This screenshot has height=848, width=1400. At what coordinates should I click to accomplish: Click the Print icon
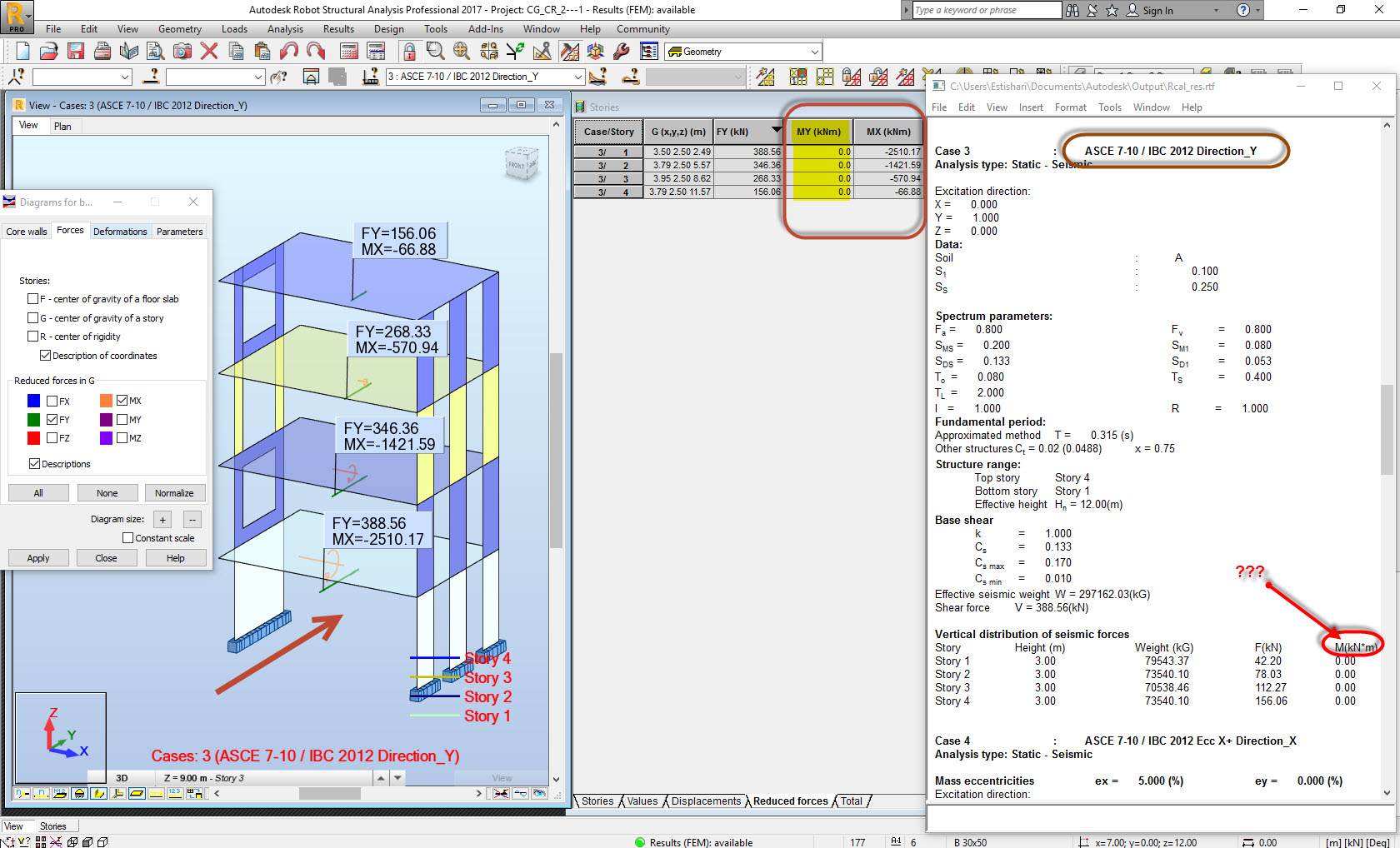(102, 52)
